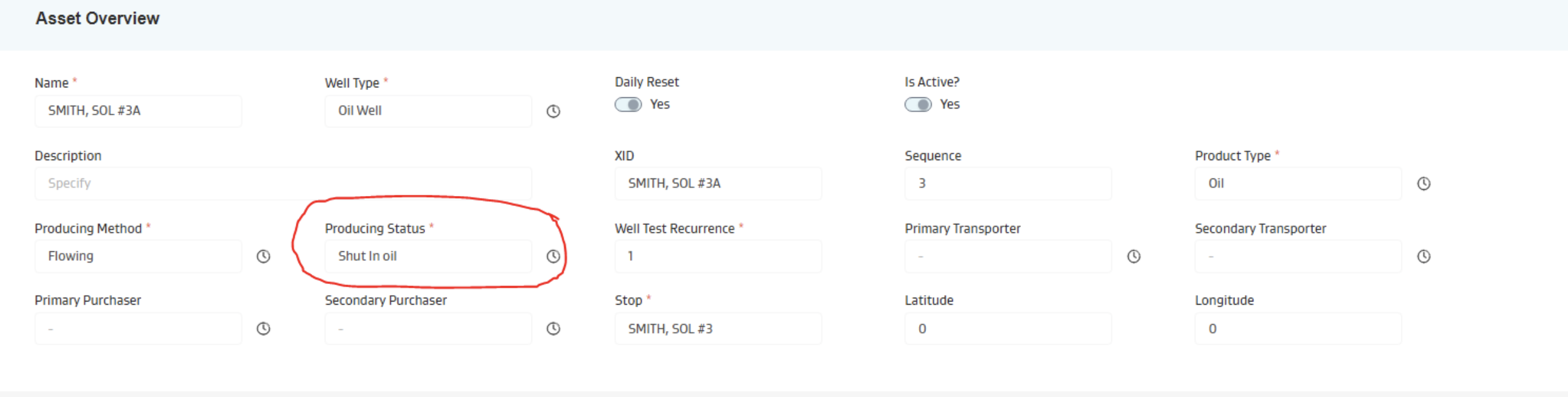This screenshot has height=397, width=1568.
Task: Open history clock icon beside Well Type
Action: (x=553, y=111)
